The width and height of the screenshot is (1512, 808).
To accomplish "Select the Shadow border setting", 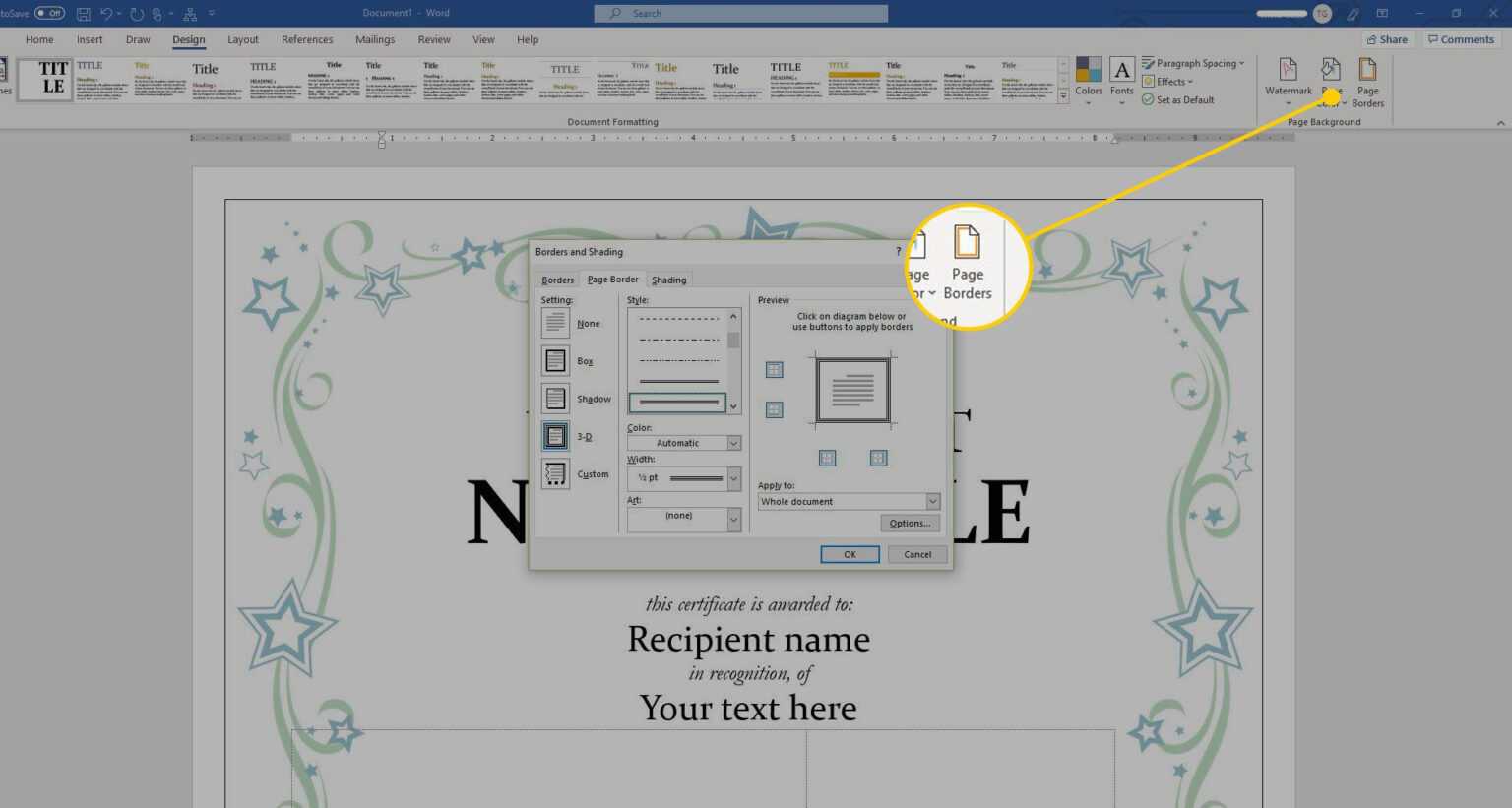I will click(554, 398).
